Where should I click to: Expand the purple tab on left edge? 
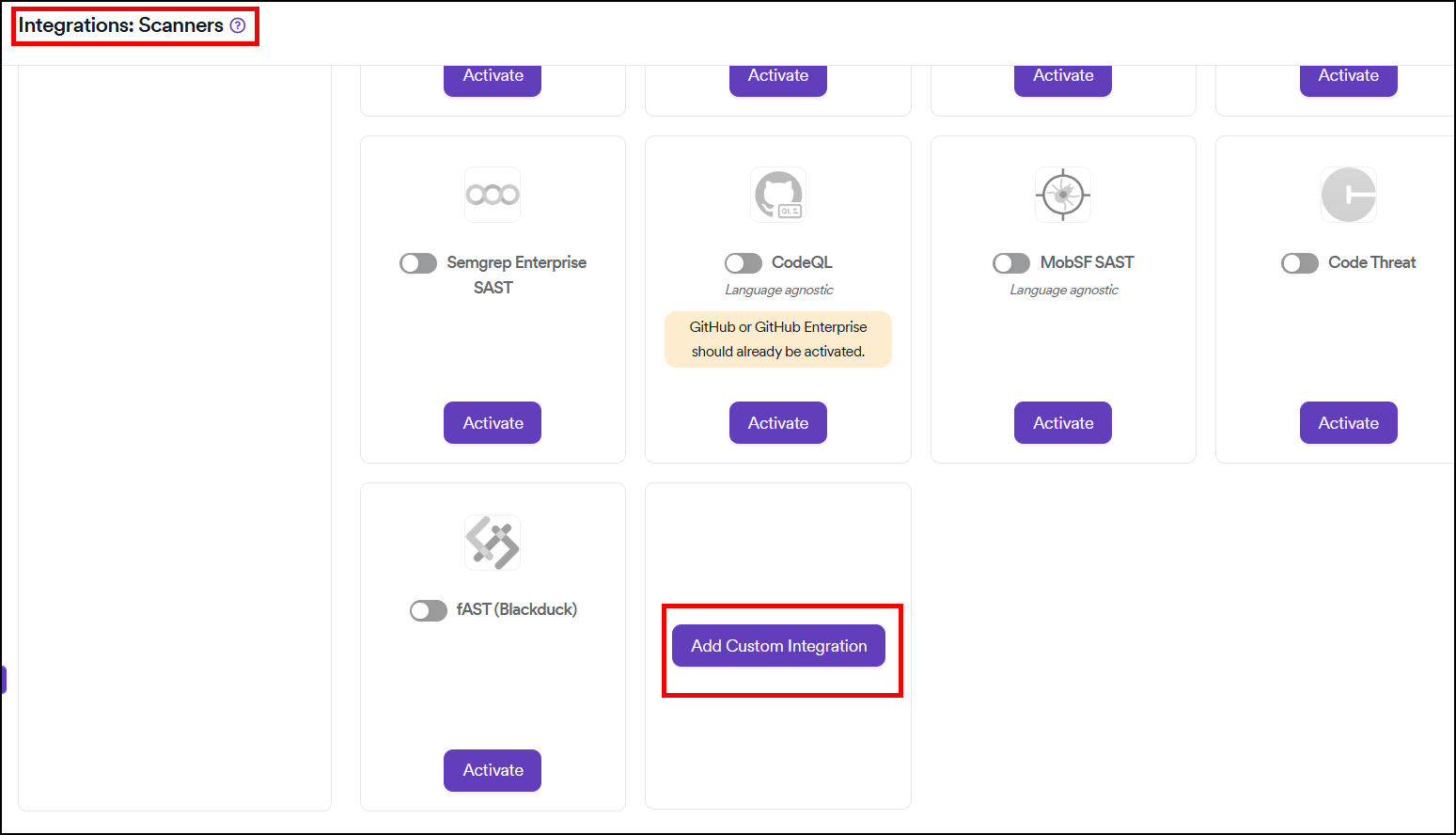[x=4, y=680]
